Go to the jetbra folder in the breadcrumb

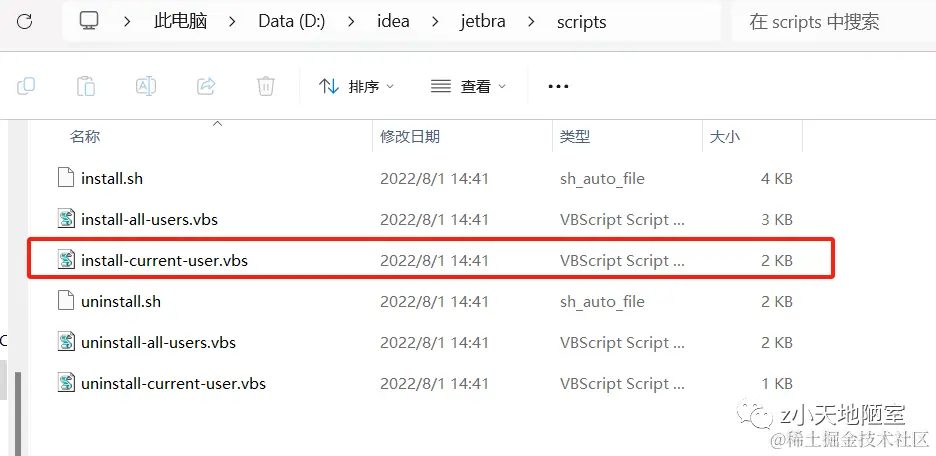click(x=483, y=22)
